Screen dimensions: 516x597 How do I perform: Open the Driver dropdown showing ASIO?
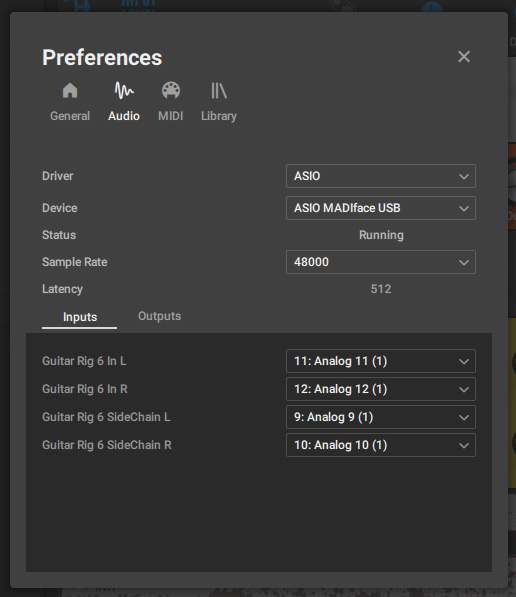coord(381,176)
